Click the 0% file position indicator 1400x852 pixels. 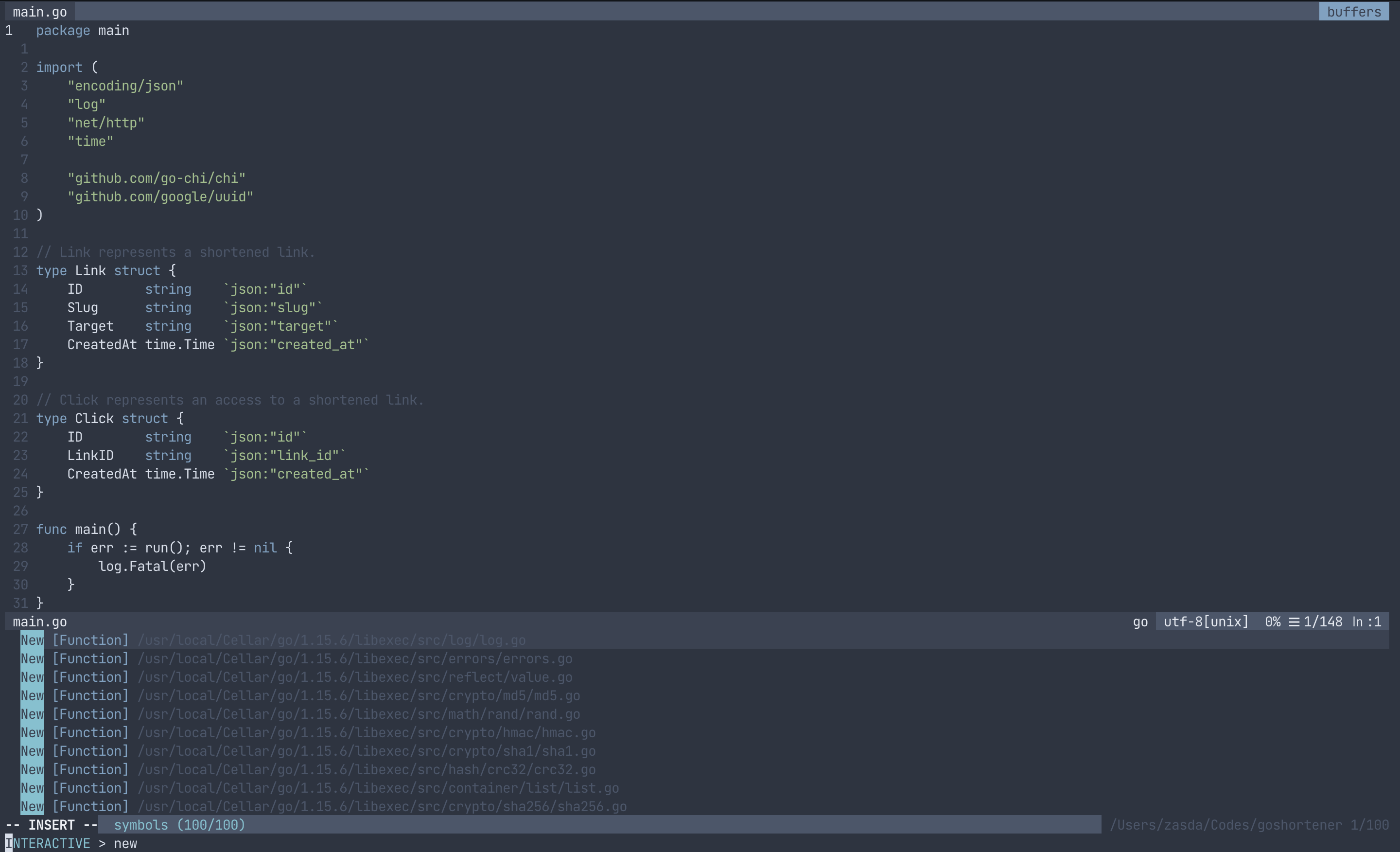tap(1273, 622)
